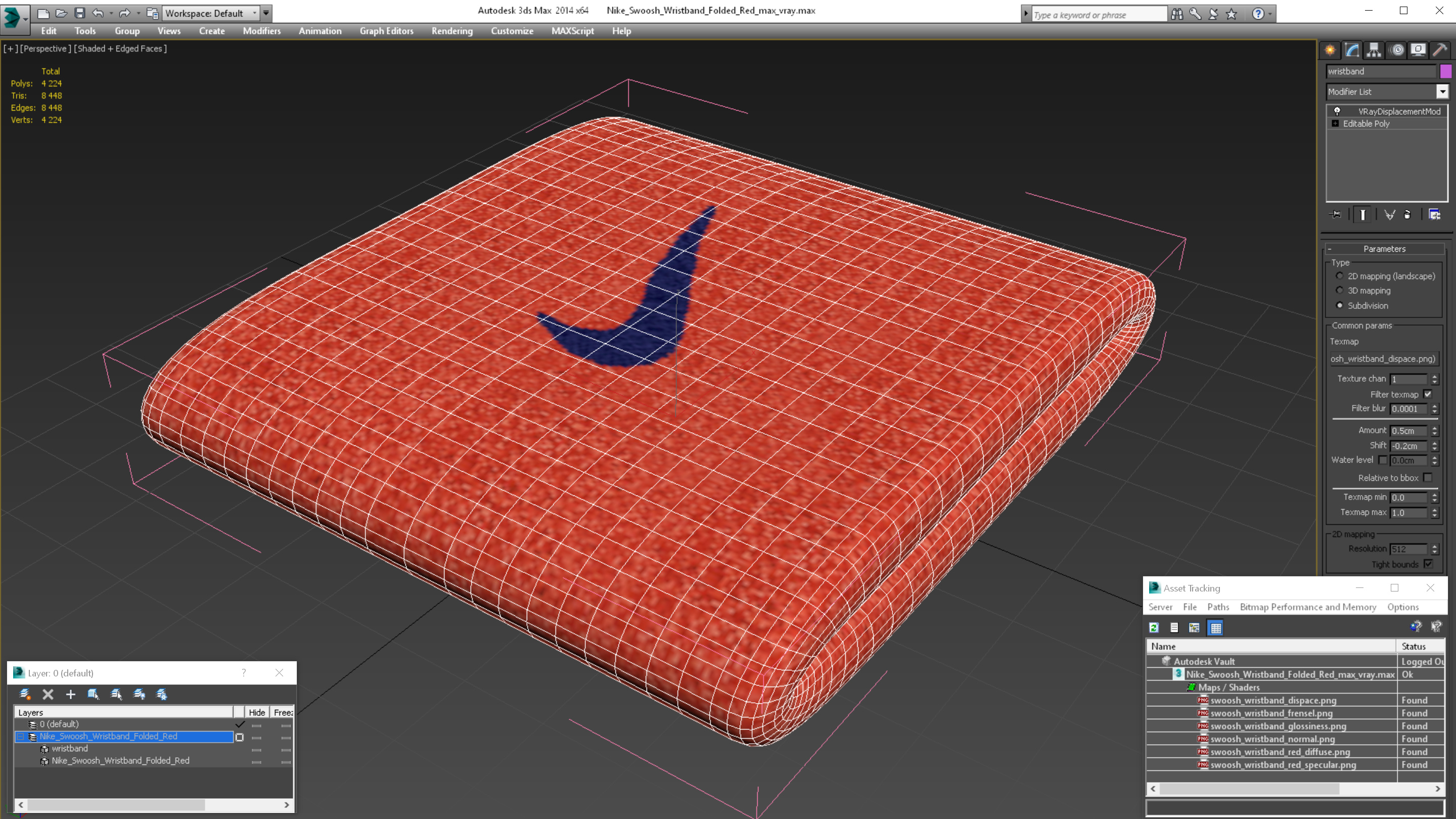Viewport: 1456px width, 819px height.
Task: Click the Pin Stack icon below modifier stack
Action: tap(1336, 215)
